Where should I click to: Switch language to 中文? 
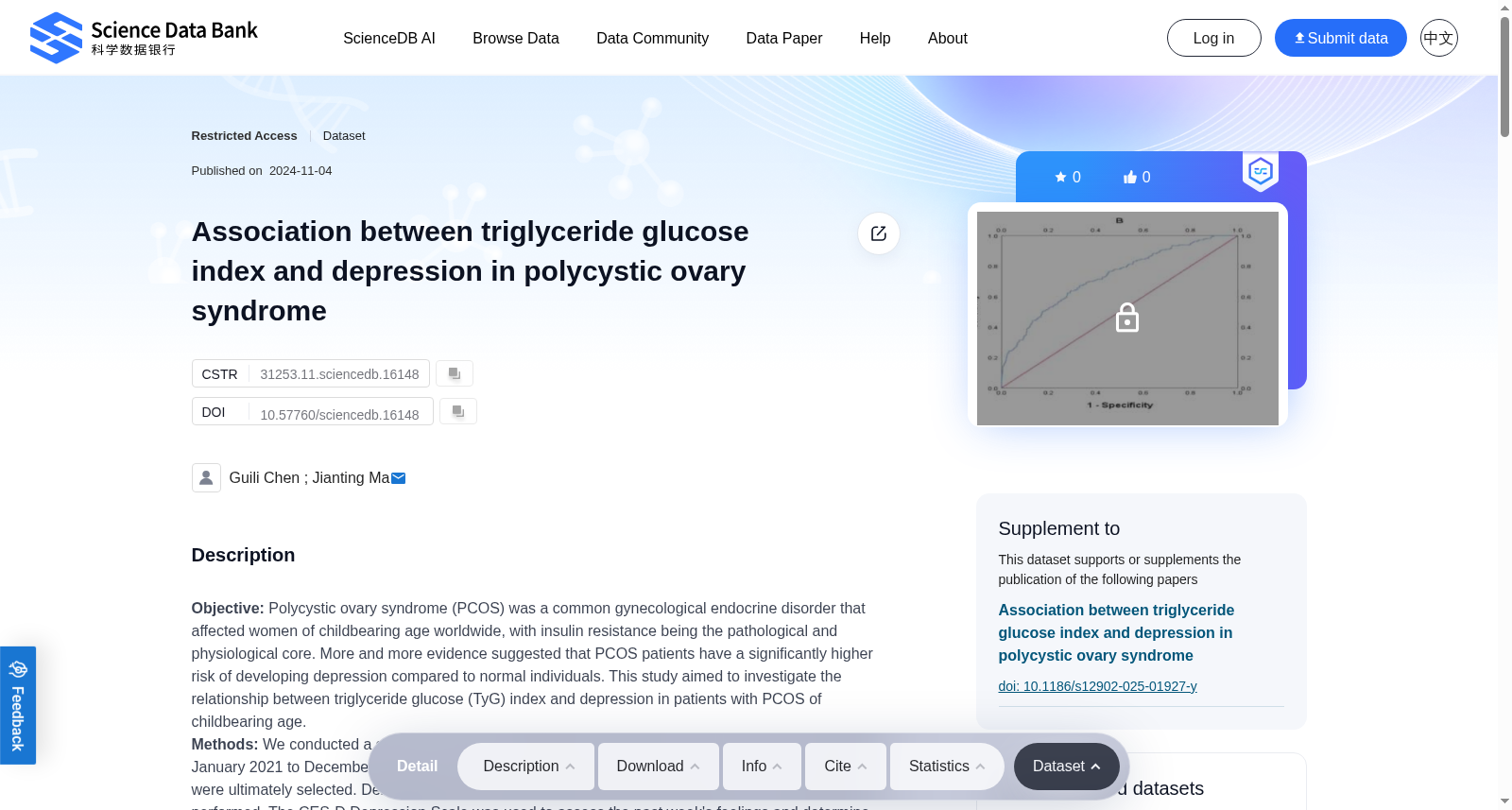(1439, 38)
